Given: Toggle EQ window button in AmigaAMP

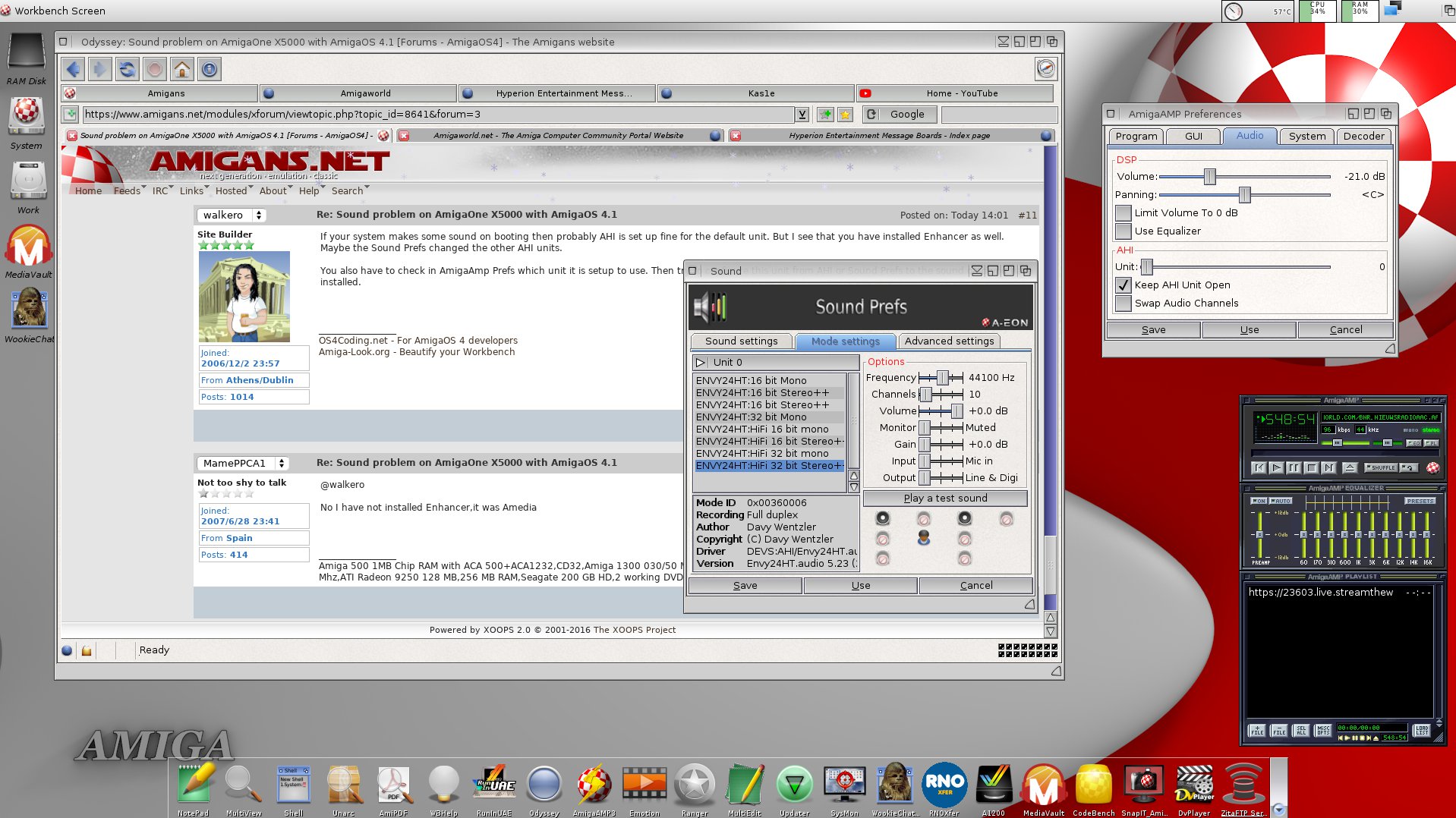Looking at the screenshot, I should [1413, 442].
